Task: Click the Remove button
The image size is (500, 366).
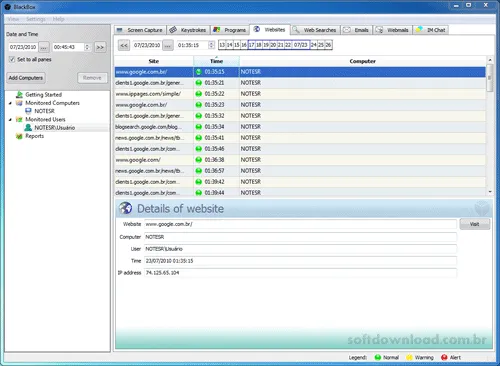Action: [x=92, y=78]
